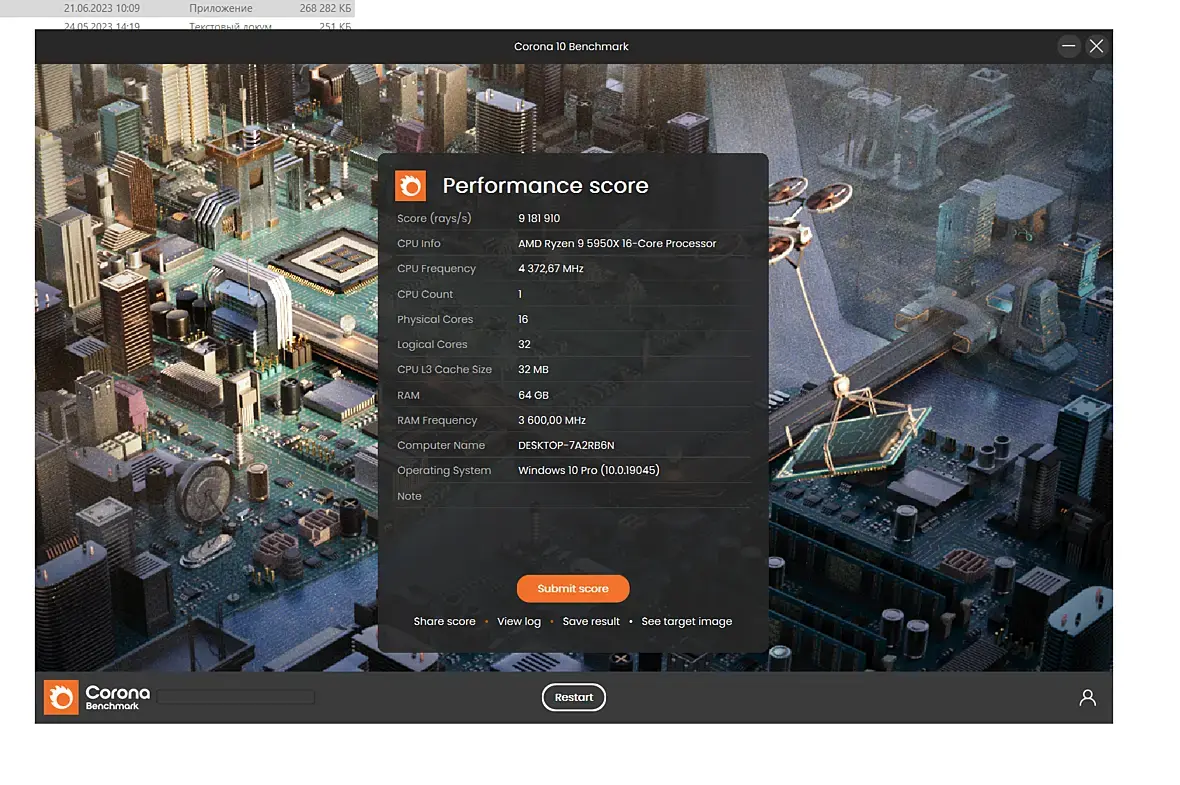1180x785 pixels.
Task: Open the See target image link
Action: [x=686, y=622]
